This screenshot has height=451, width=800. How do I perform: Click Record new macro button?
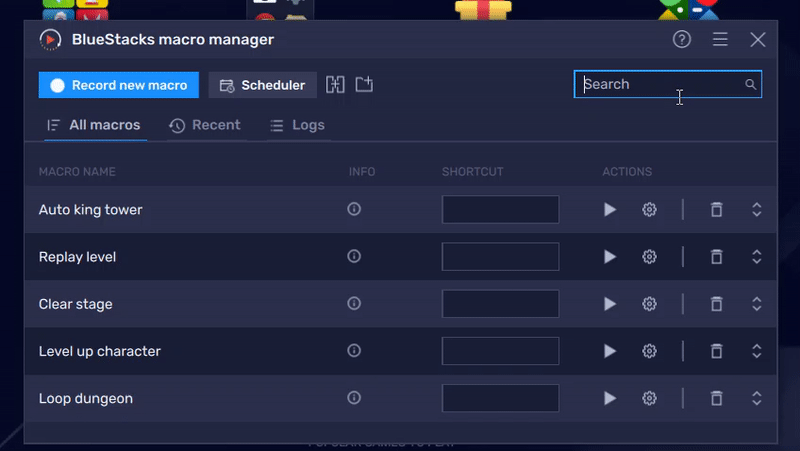(119, 85)
